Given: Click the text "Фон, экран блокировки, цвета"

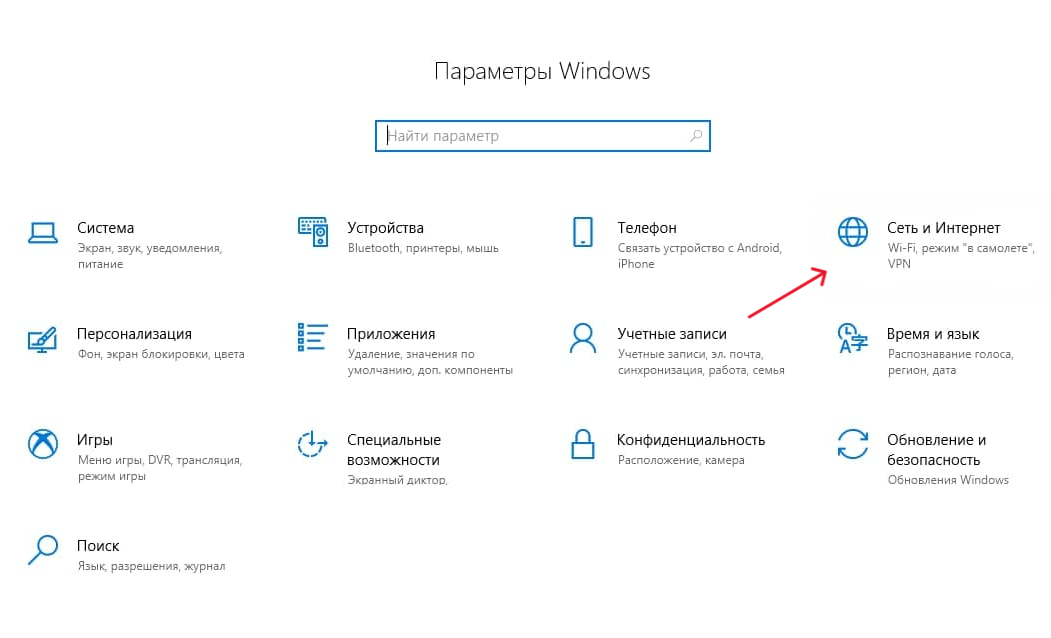Looking at the screenshot, I should (x=161, y=354).
